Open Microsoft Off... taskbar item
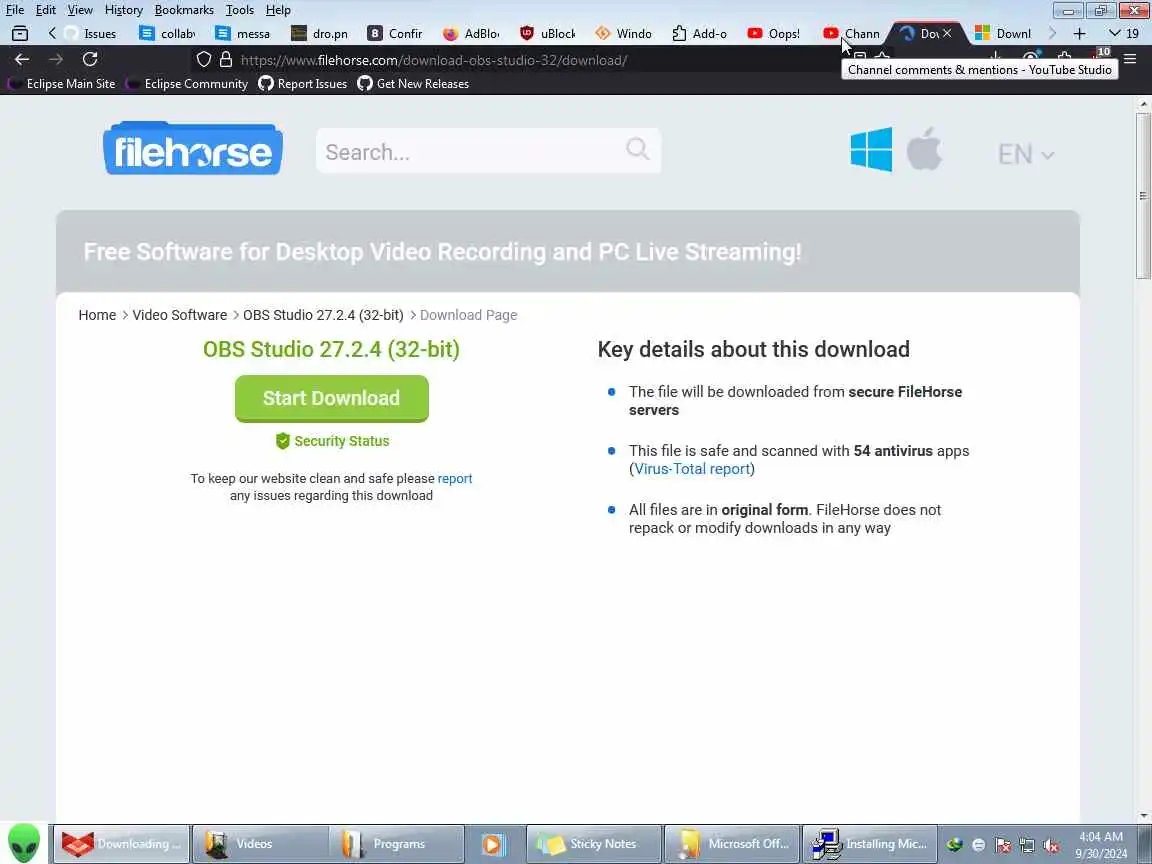 [732, 843]
